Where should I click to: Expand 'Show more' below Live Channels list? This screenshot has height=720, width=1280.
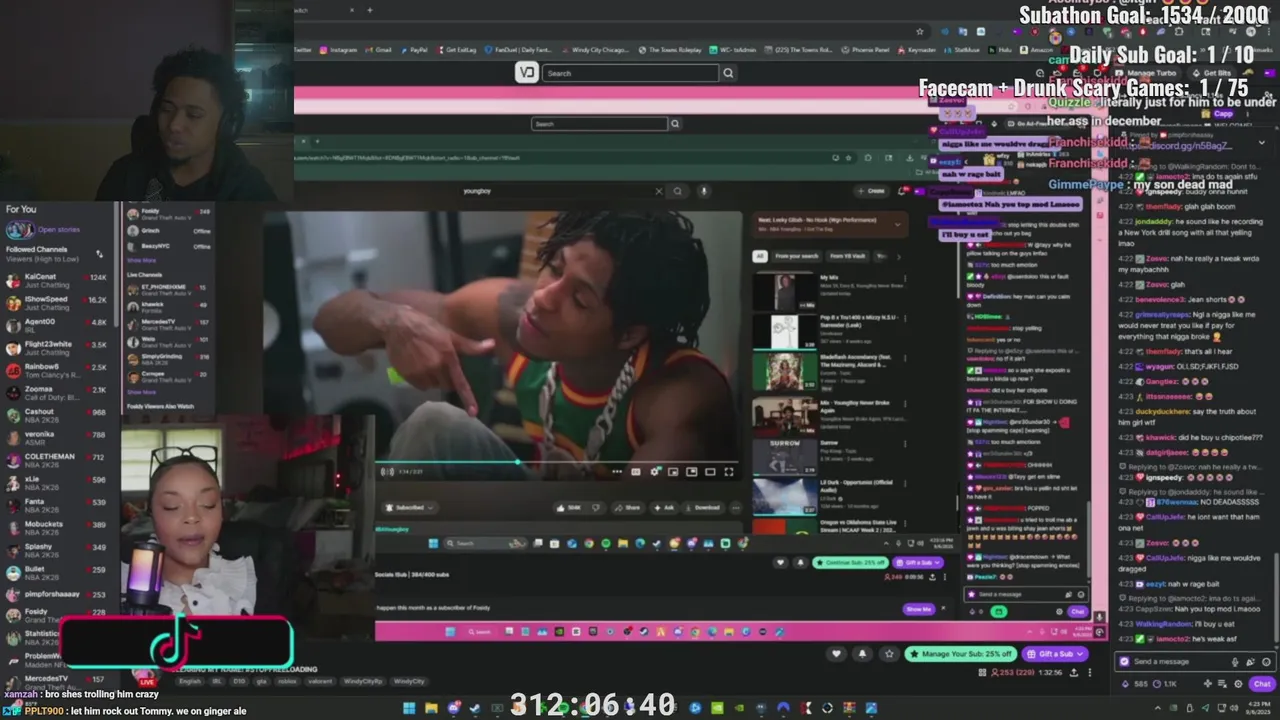tap(141, 392)
